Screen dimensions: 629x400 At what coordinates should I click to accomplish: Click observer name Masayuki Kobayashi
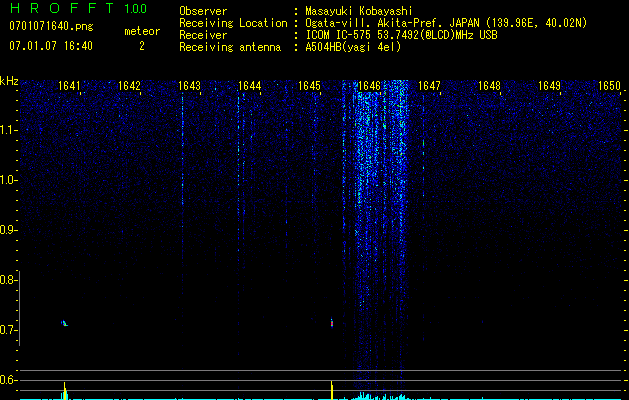359,11
